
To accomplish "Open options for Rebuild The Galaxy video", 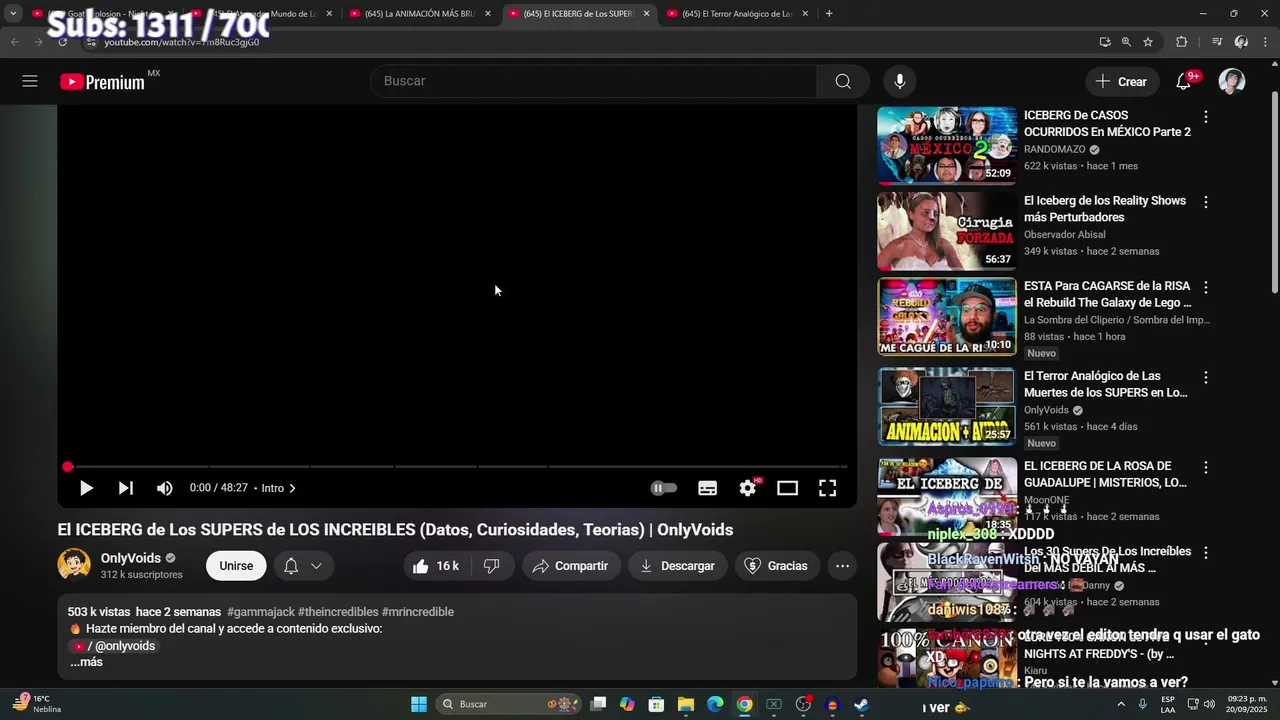I will (1206, 287).
